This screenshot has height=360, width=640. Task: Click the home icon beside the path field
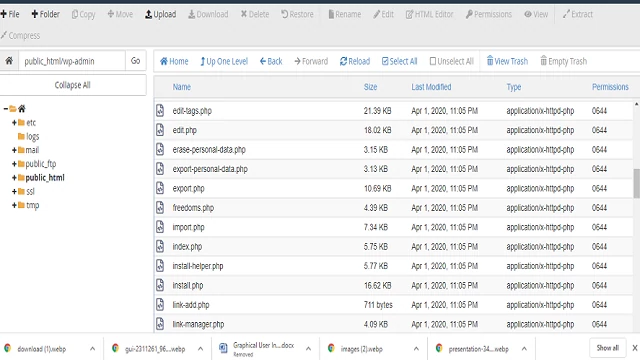pos(9,61)
